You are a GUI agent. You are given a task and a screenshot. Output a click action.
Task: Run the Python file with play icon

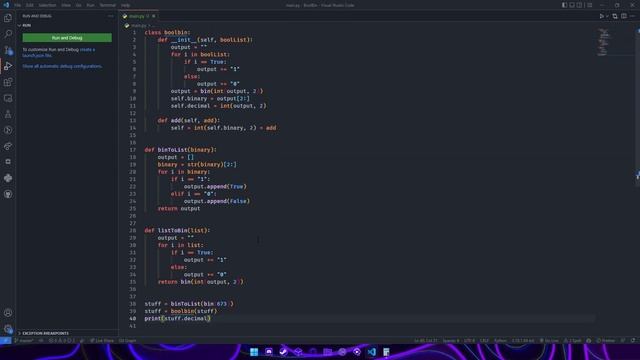601,16
